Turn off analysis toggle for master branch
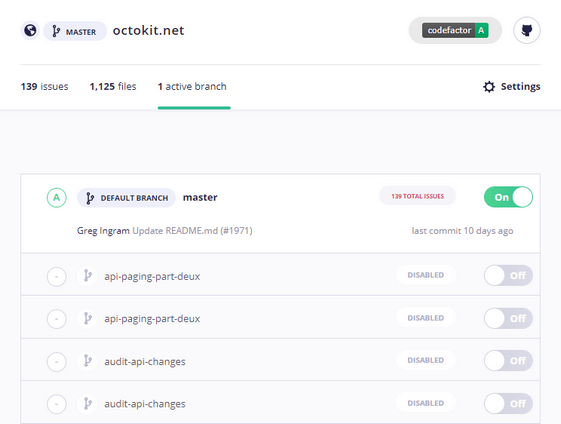 [508, 197]
